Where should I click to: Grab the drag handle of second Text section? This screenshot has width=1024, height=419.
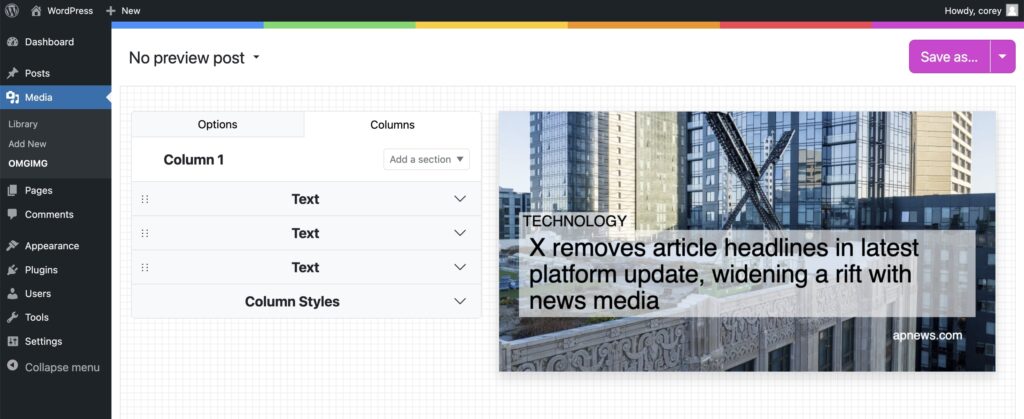pos(145,233)
